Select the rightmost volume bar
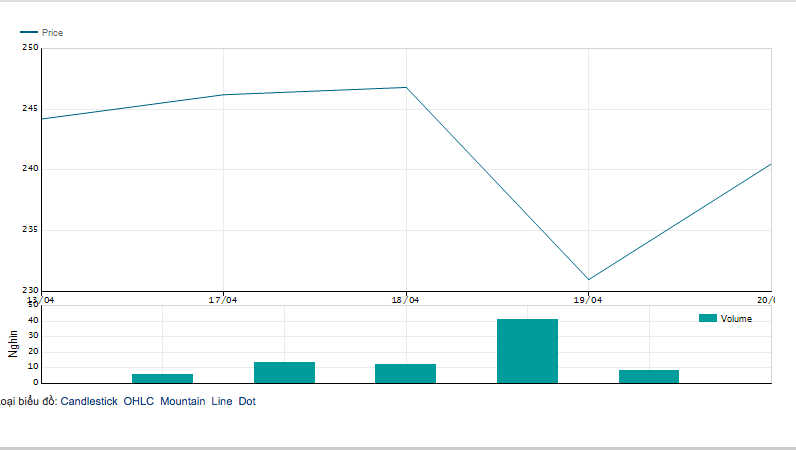The width and height of the screenshot is (796, 450). point(648,376)
